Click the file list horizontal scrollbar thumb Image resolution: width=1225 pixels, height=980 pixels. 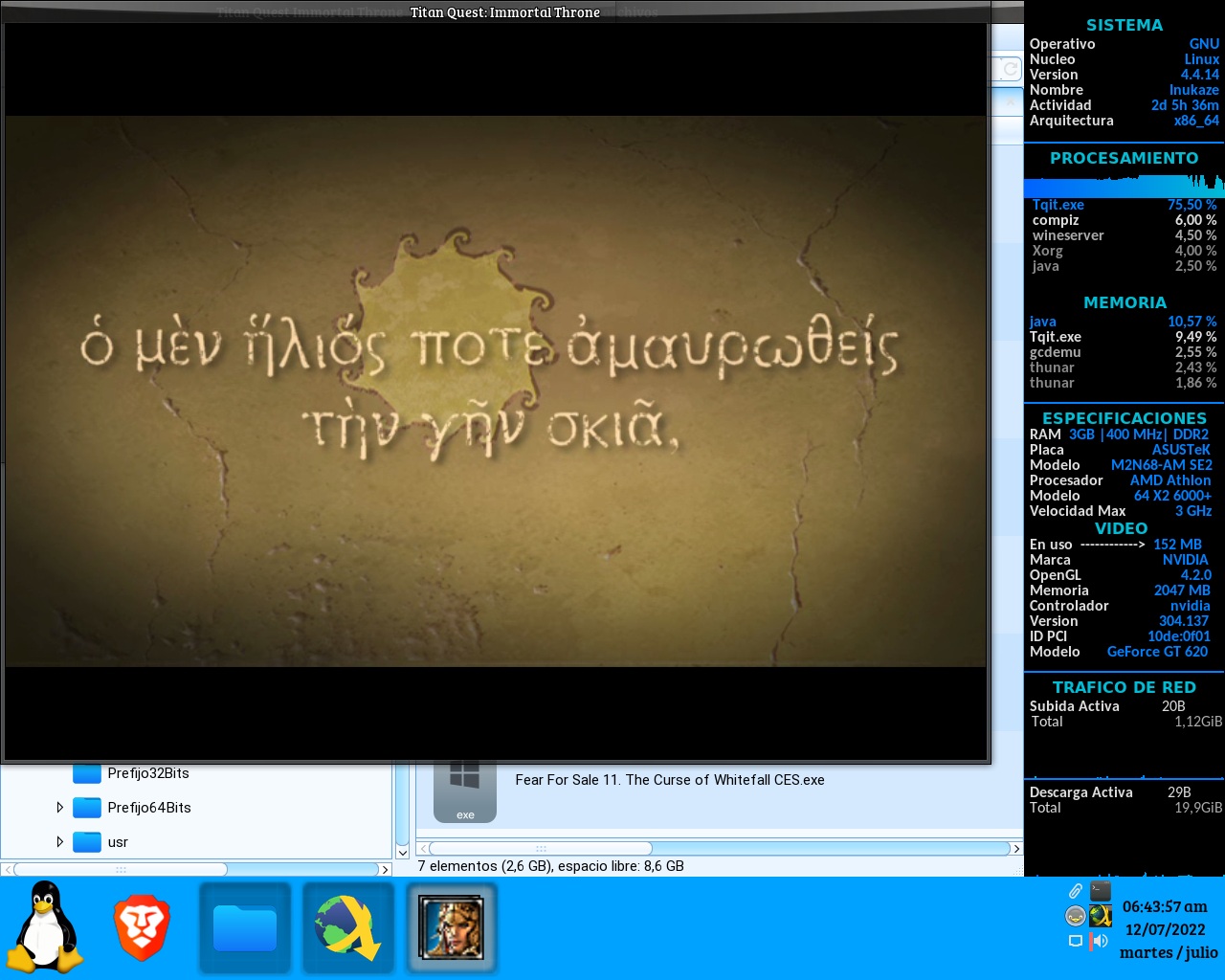pos(541,849)
